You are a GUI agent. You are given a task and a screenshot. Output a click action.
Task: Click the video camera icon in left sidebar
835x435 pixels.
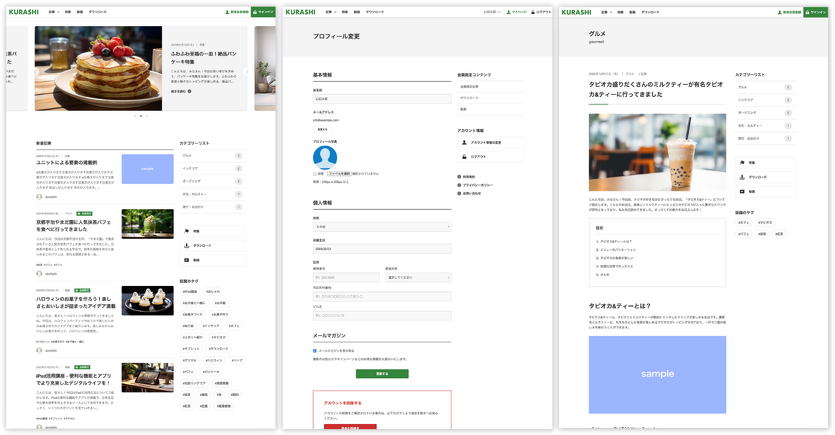pyautogui.click(x=186, y=260)
